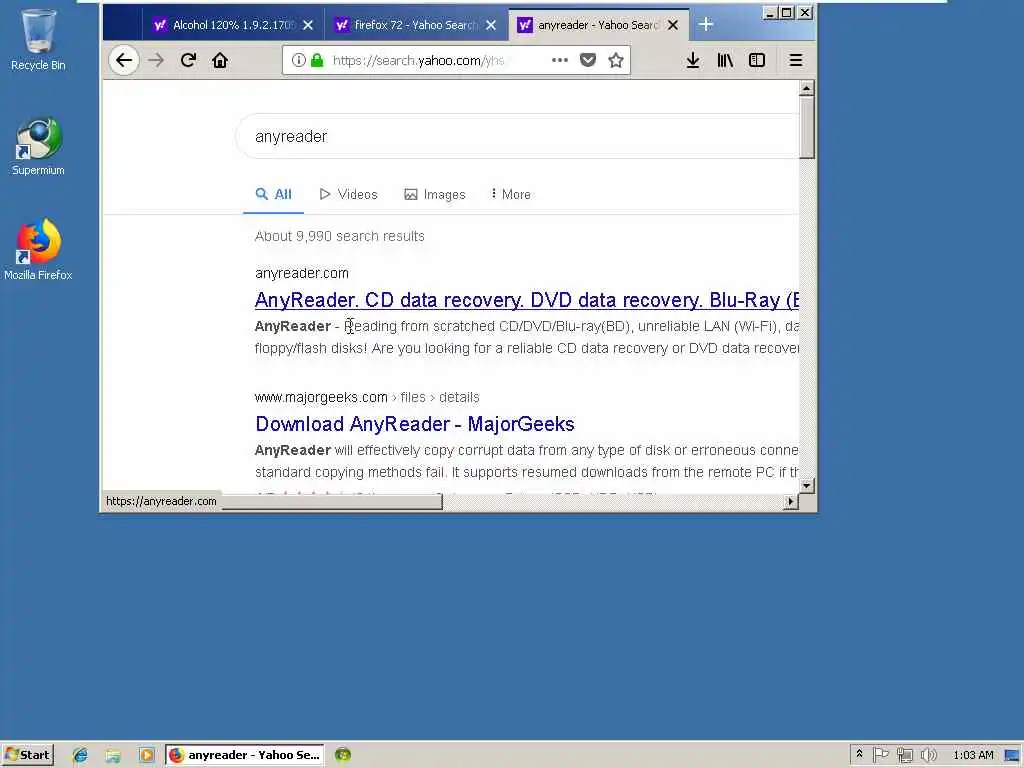The width and height of the screenshot is (1024, 768).
Task: Toggle the sidebar view
Action: pyautogui.click(x=757, y=61)
